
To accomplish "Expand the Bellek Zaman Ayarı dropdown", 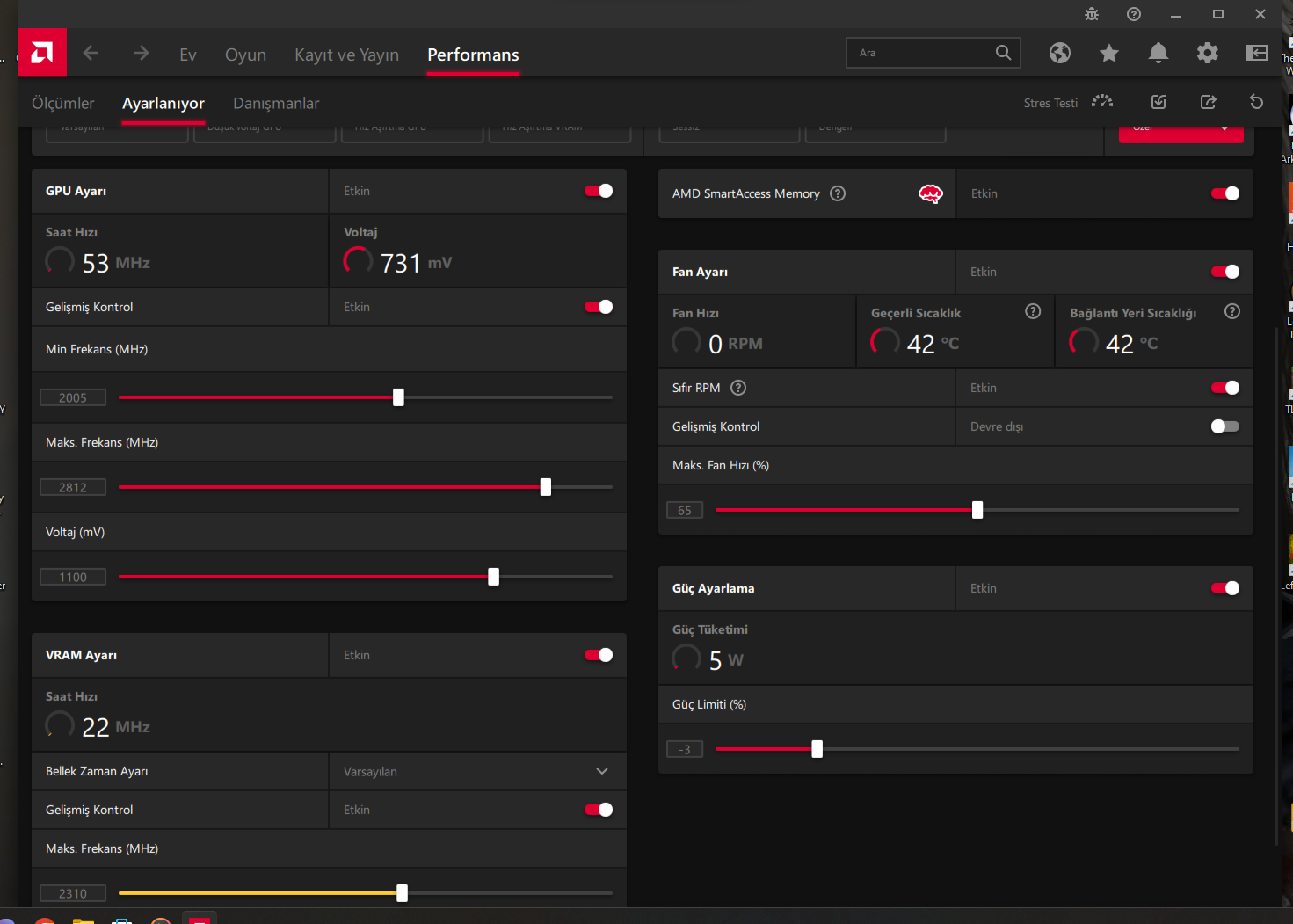I will pyautogui.click(x=601, y=771).
